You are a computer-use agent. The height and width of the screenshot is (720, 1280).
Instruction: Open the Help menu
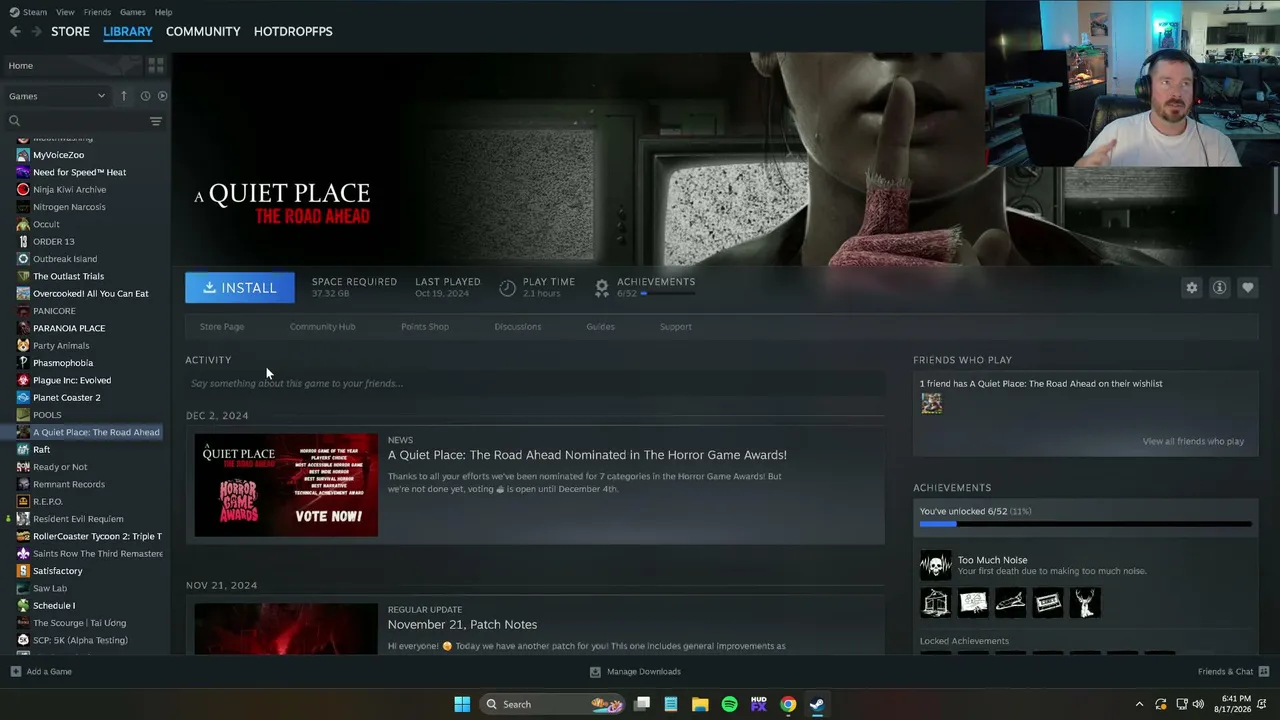click(x=164, y=12)
